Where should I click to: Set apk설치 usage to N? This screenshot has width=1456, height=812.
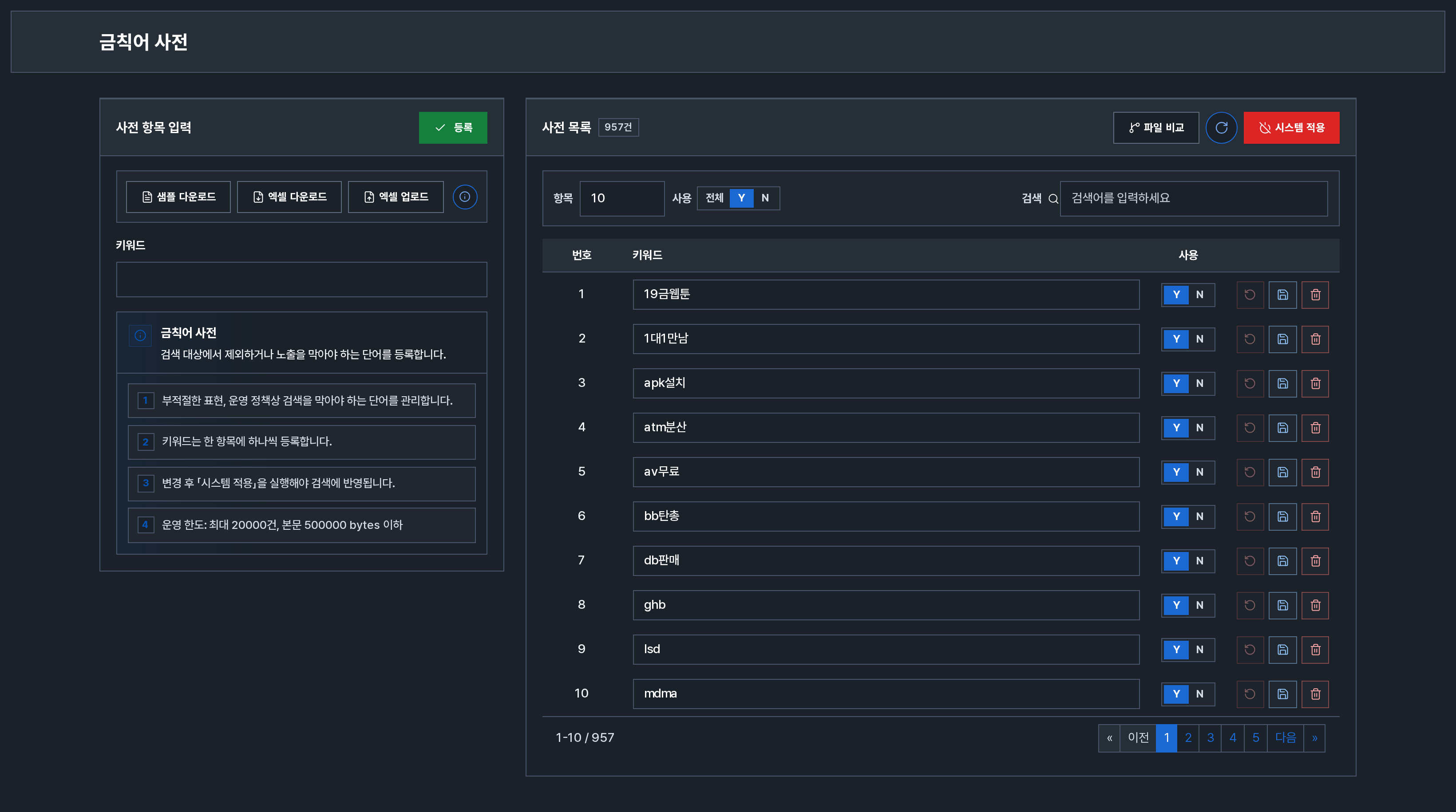(x=1199, y=383)
